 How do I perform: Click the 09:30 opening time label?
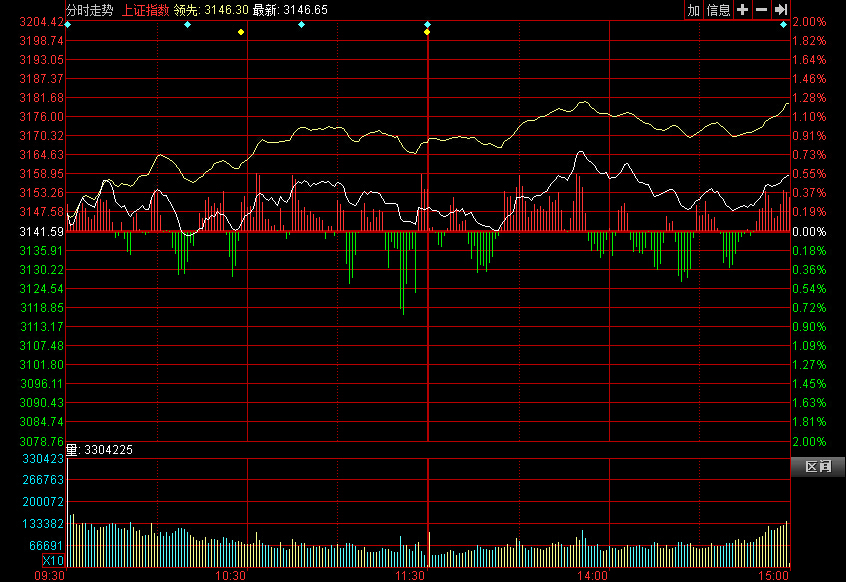click(50, 575)
